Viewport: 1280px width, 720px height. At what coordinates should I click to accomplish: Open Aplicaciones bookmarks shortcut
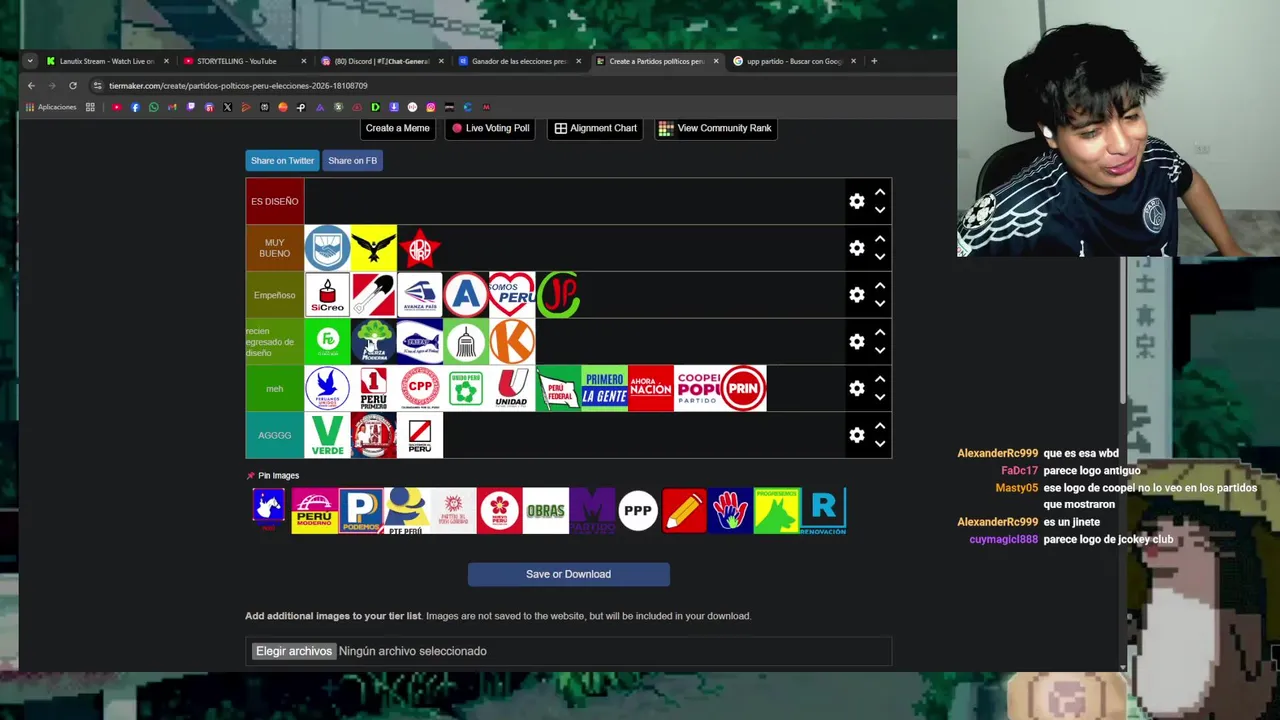coord(51,107)
